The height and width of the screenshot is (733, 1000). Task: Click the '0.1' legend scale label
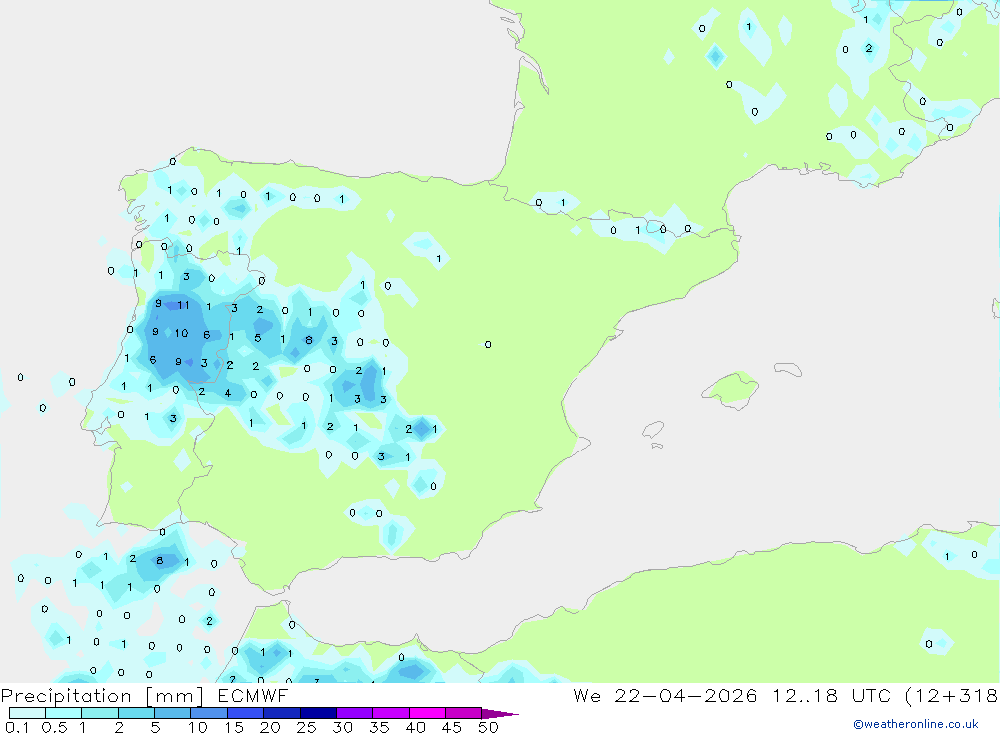[17, 727]
